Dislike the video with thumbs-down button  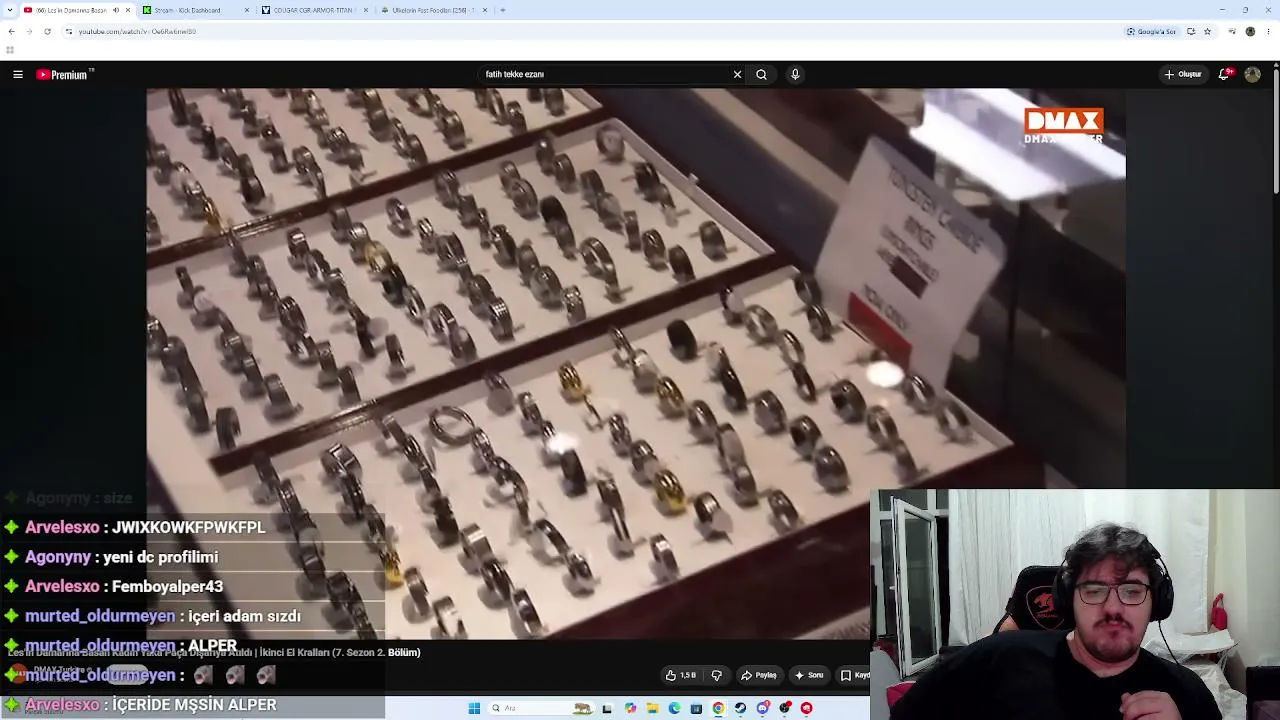pos(716,675)
